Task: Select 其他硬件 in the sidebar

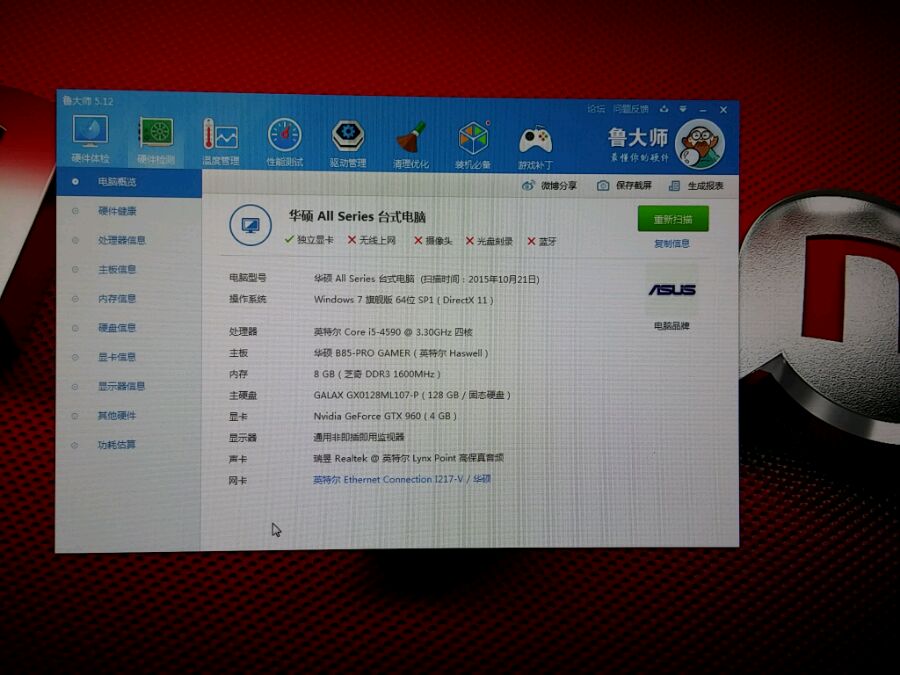Action: (117, 416)
